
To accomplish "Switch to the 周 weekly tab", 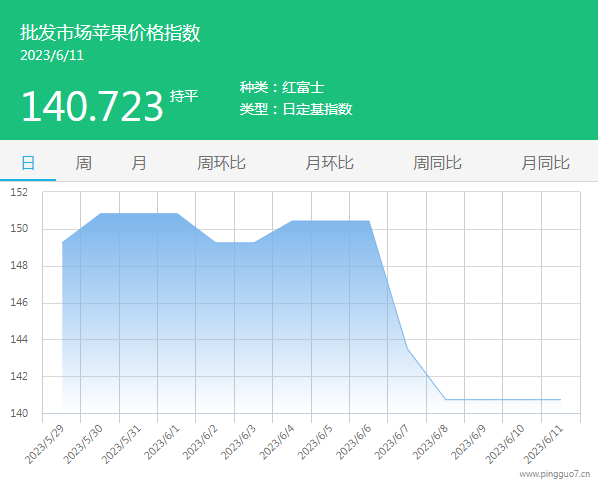I will point(84,163).
